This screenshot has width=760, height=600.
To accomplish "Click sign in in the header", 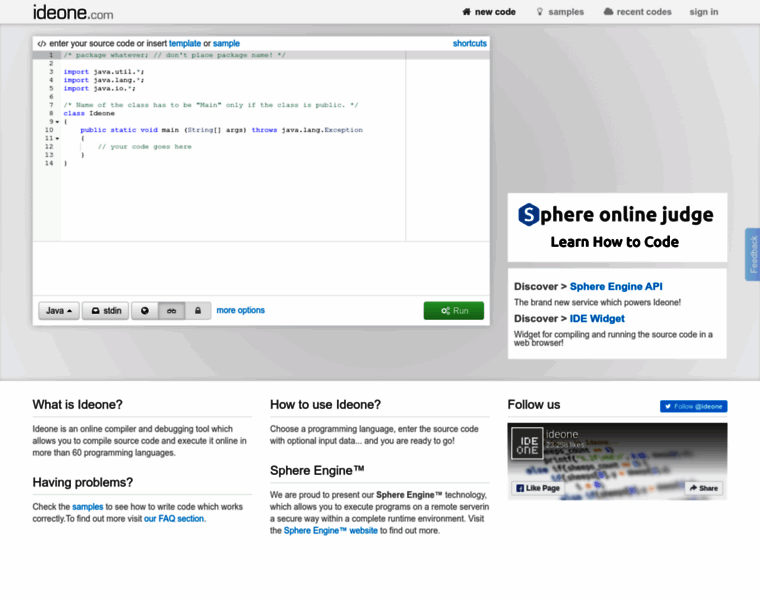I will (x=704, y=12).
